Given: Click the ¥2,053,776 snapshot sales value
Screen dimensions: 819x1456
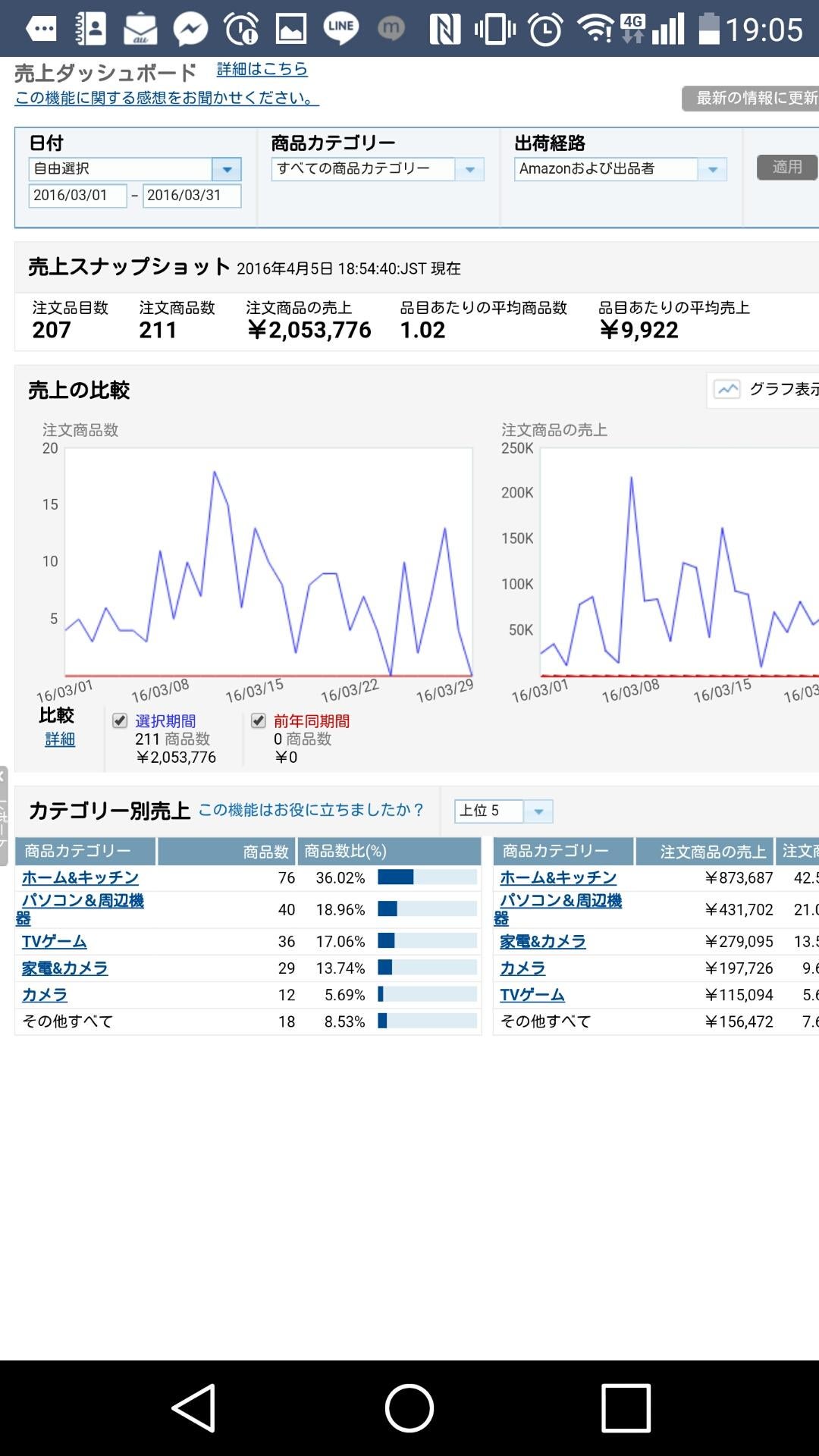Looking at the screenshot, I should point(309,330).
